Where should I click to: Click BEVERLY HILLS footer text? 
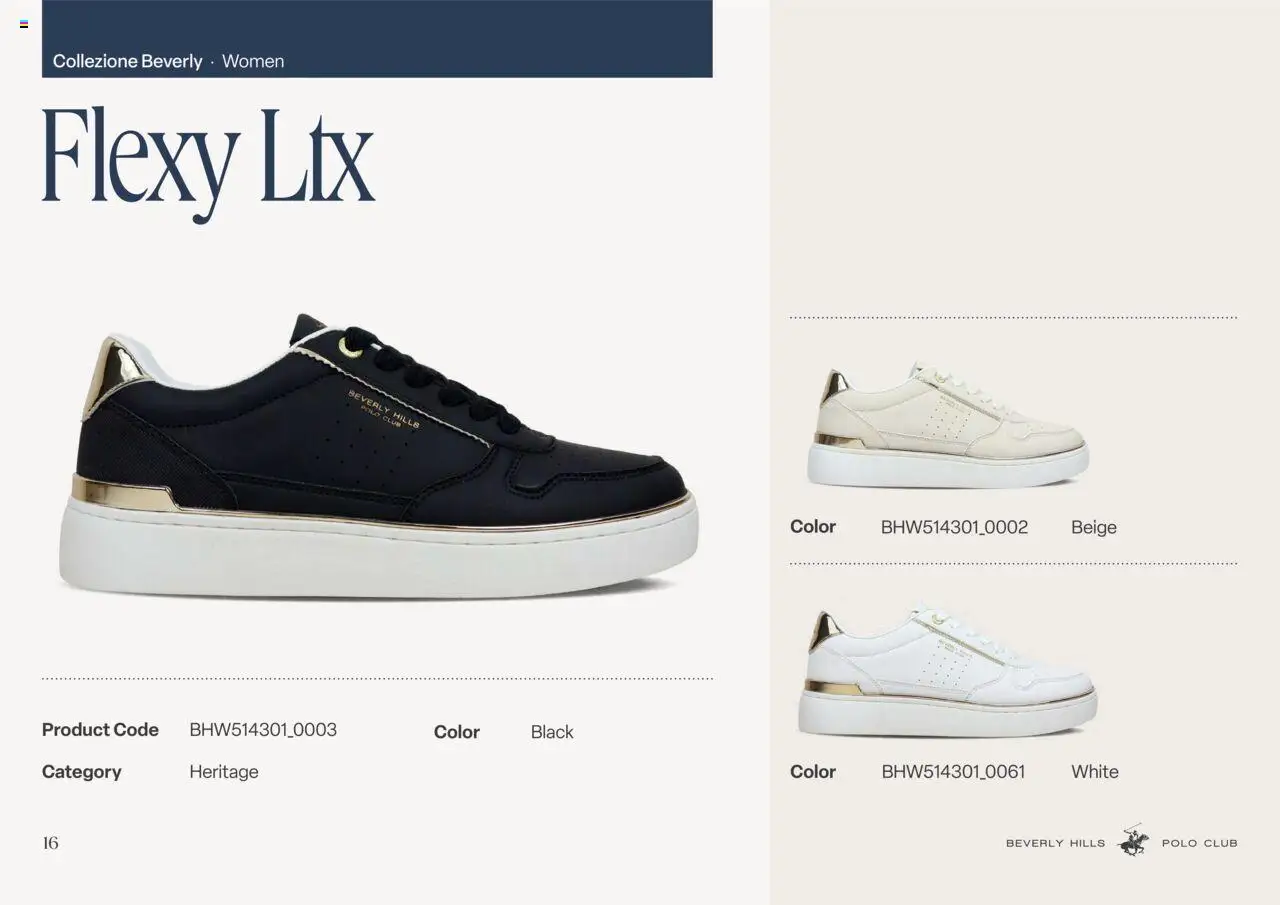coord(1056,843)
